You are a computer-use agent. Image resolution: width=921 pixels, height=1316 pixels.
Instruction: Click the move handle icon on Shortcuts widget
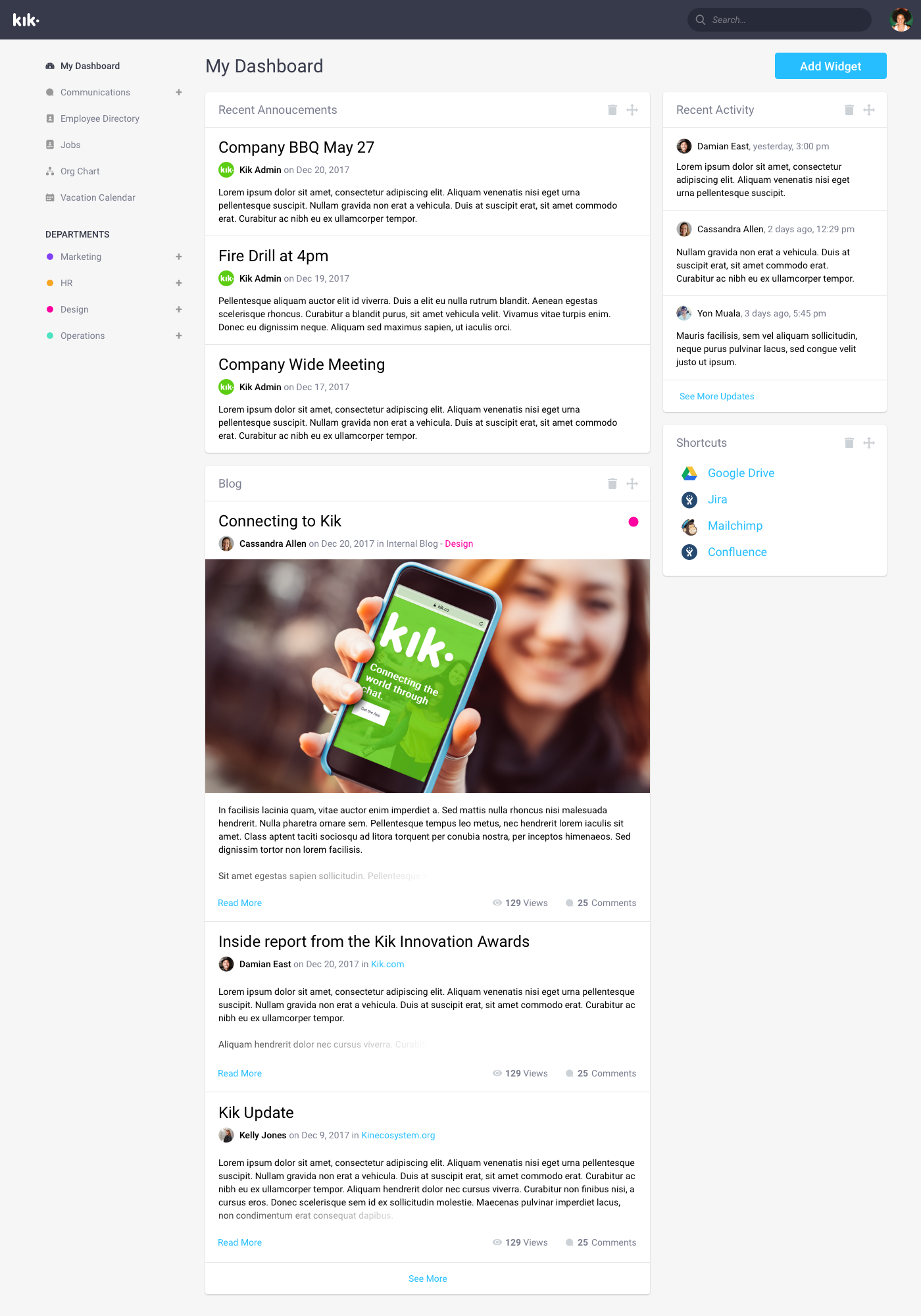[x=869, y=443]
